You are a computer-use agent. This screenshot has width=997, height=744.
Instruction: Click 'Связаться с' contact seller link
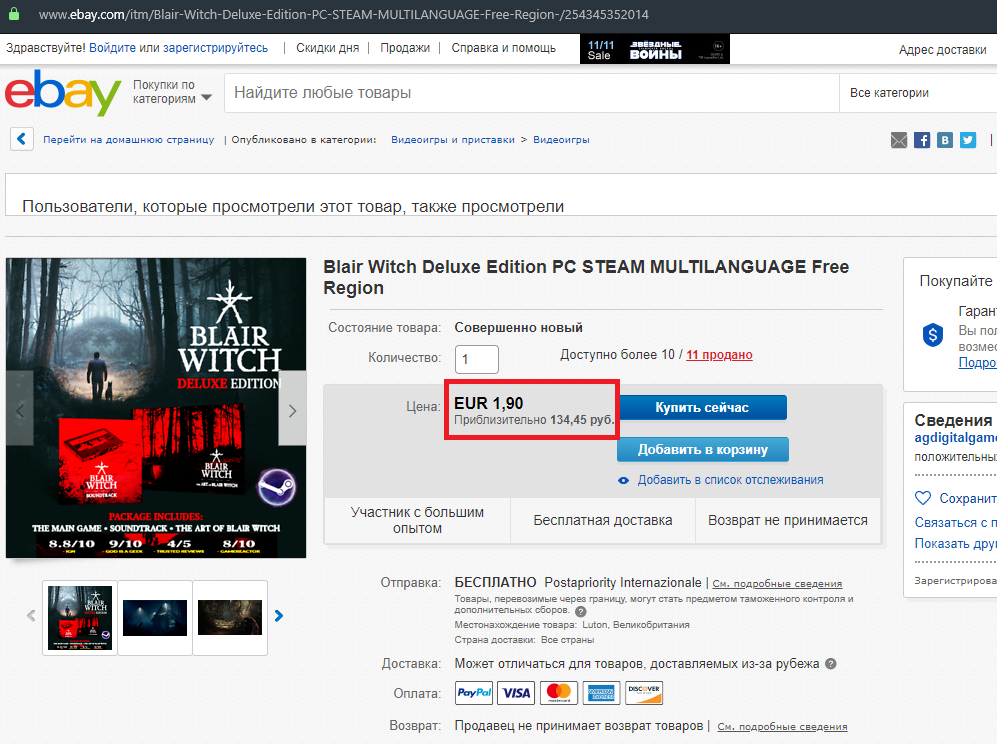point(956,523)
